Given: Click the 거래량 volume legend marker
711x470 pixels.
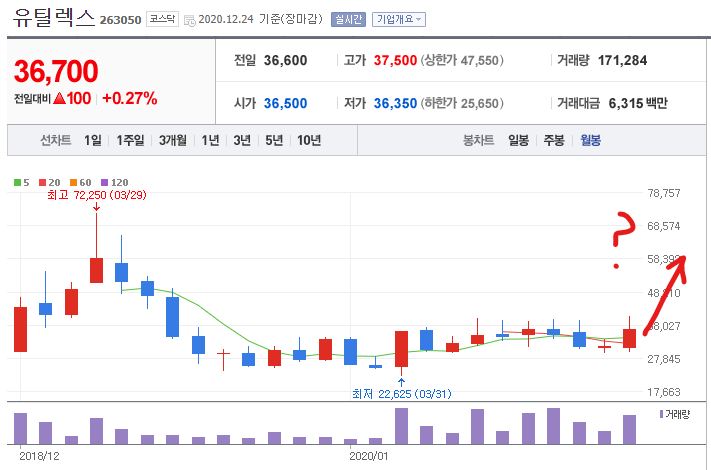Looking at the screenshot, I should (x=661, y=414).
